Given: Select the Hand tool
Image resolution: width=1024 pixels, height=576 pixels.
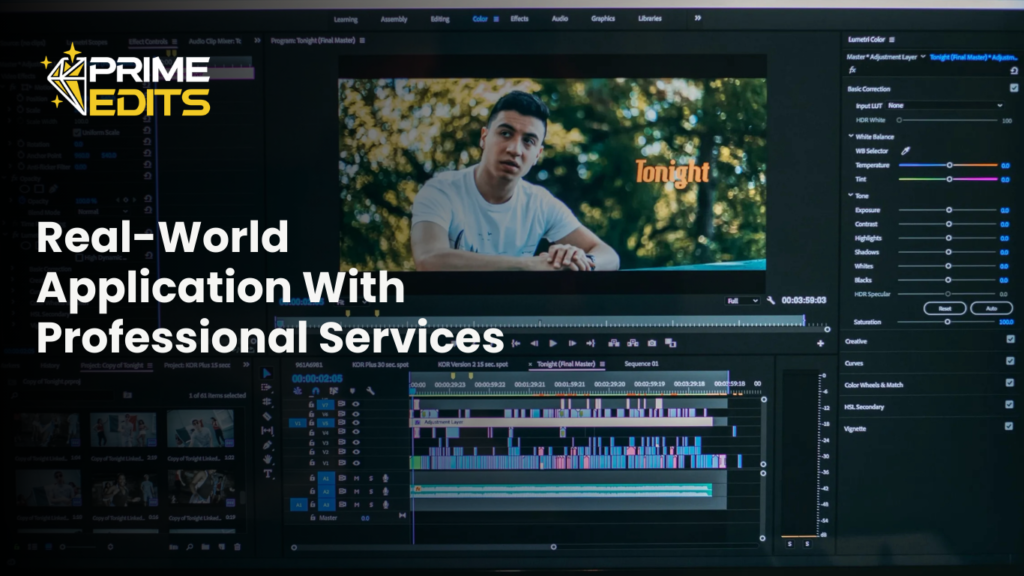Looking at the screenshot, I should pos(268,459).
